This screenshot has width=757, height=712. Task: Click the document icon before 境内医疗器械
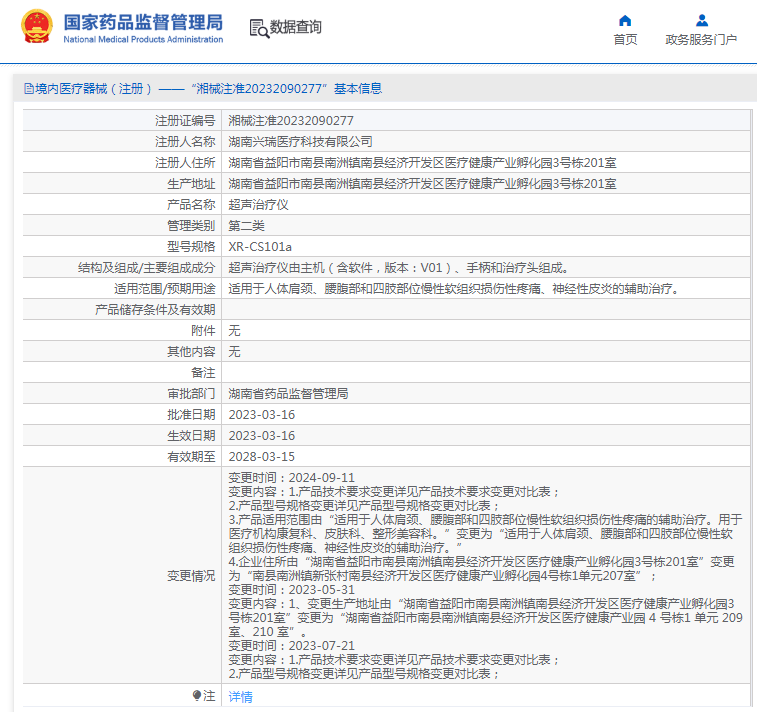[28, 89]
